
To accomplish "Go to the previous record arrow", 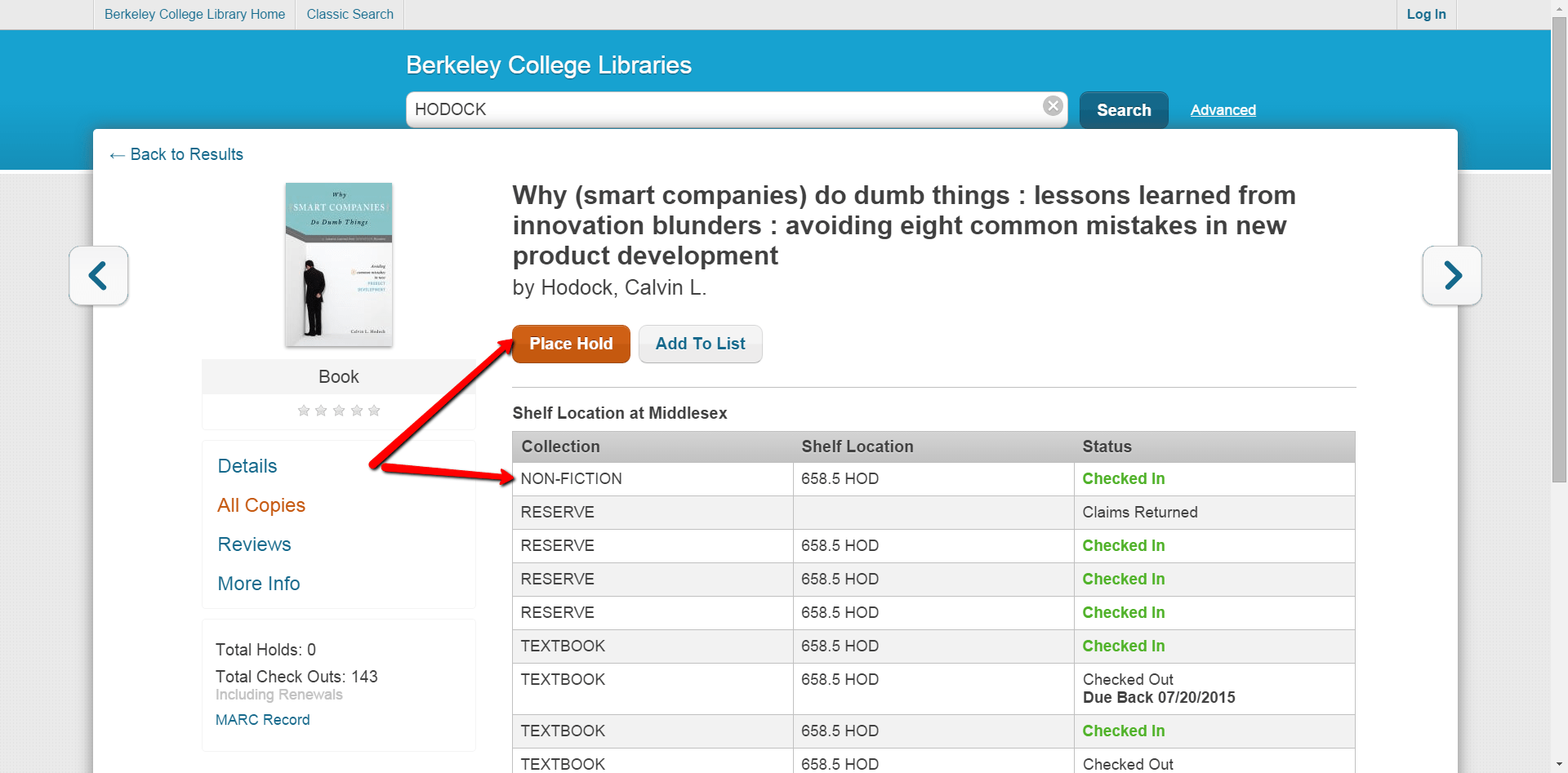I will pyautogui.click(x=99, y=276).
